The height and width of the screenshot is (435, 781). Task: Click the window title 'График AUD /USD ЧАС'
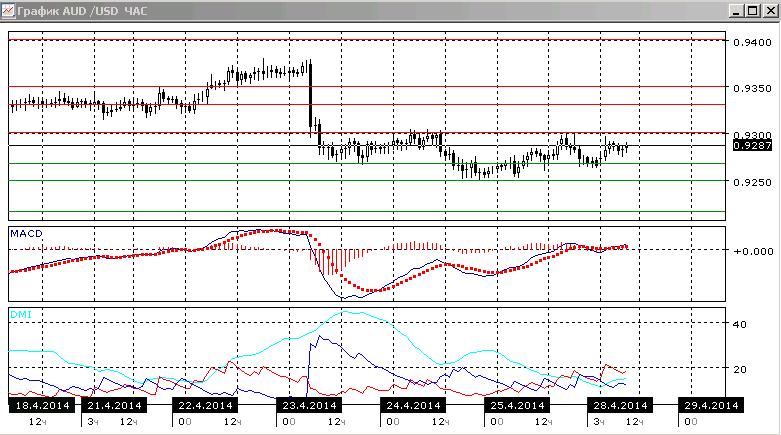(82, 11)
